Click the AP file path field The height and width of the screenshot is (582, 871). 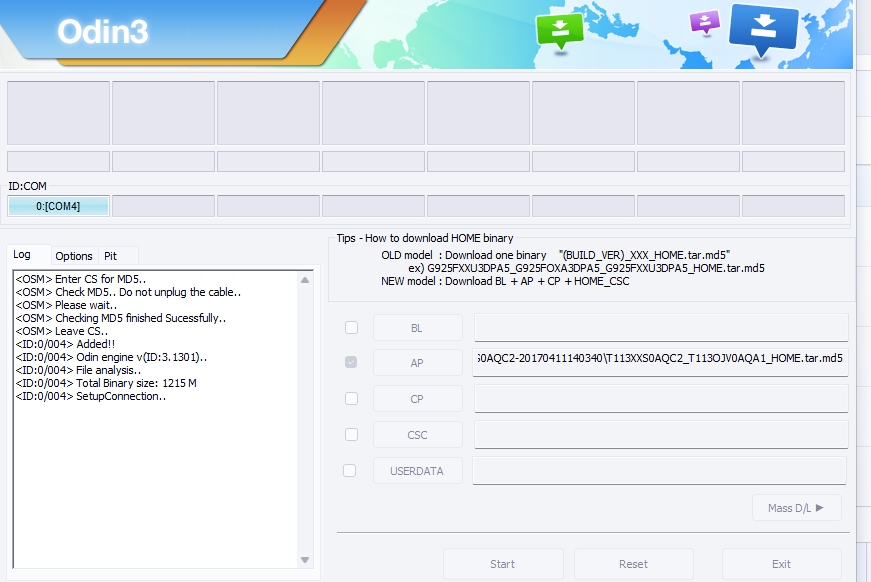(660, 362)
